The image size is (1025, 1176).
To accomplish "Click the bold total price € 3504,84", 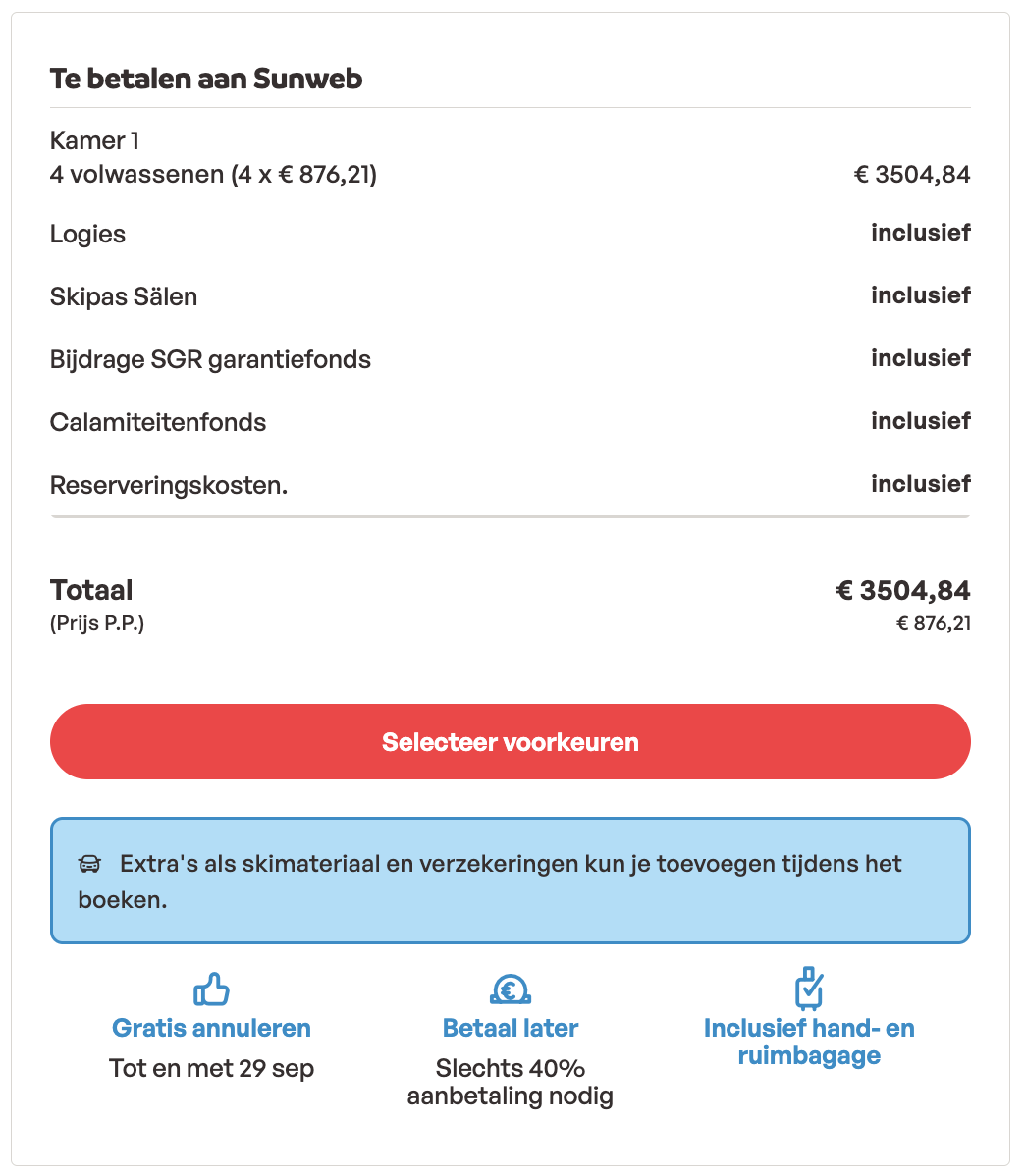I will pos(902,590).
